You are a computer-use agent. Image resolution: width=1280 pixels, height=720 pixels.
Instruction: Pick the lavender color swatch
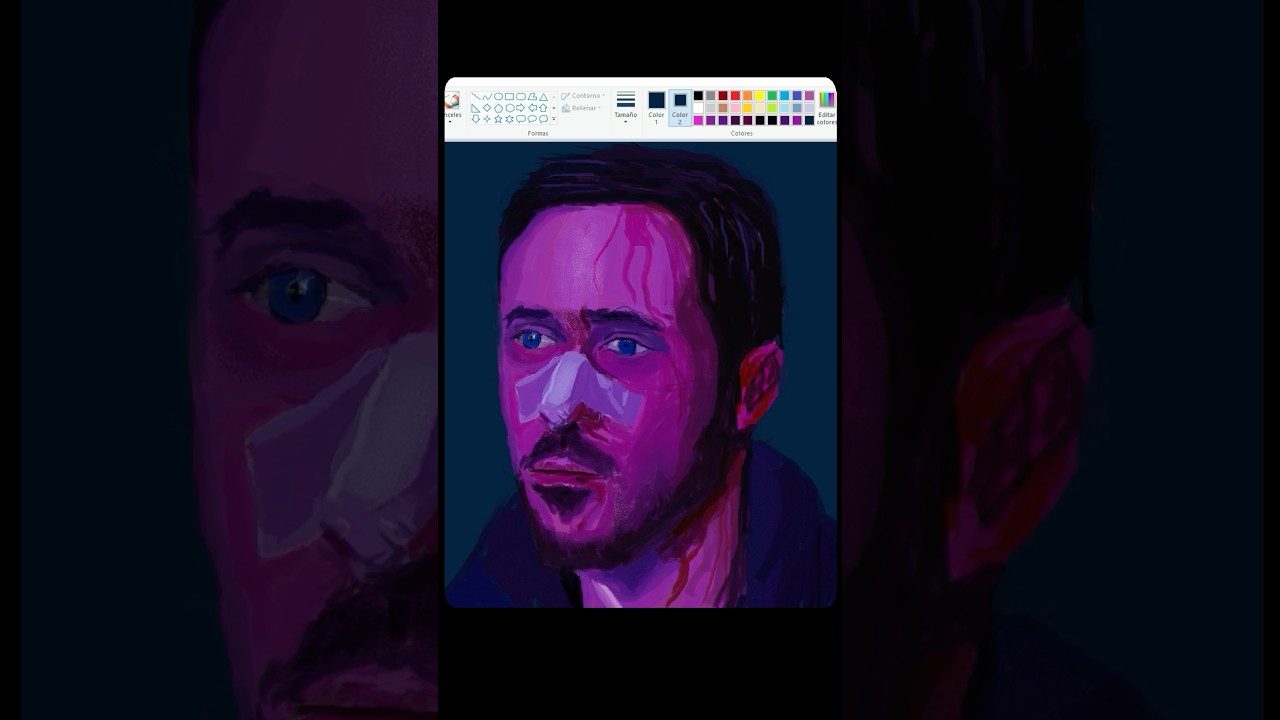tap(809, 108)
